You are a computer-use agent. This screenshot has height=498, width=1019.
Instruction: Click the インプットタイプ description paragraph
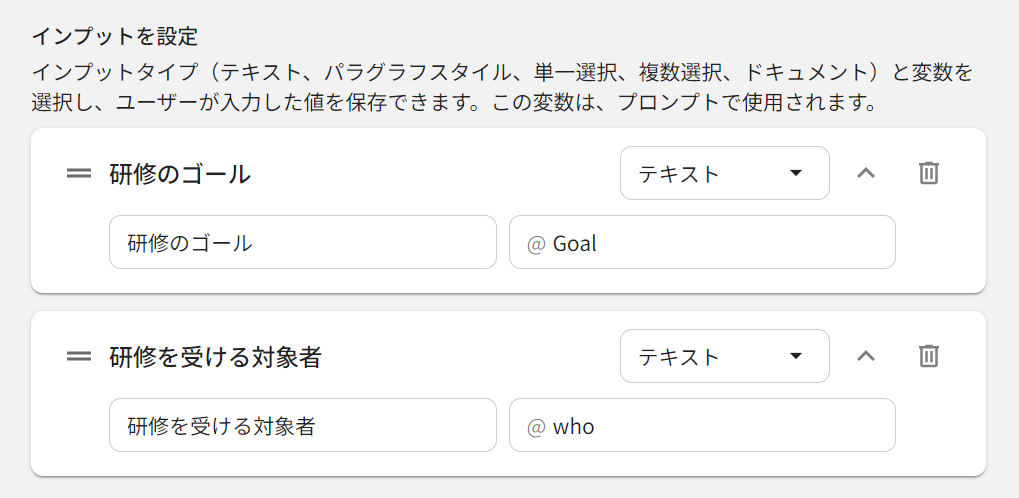click(x=500, y=87)
